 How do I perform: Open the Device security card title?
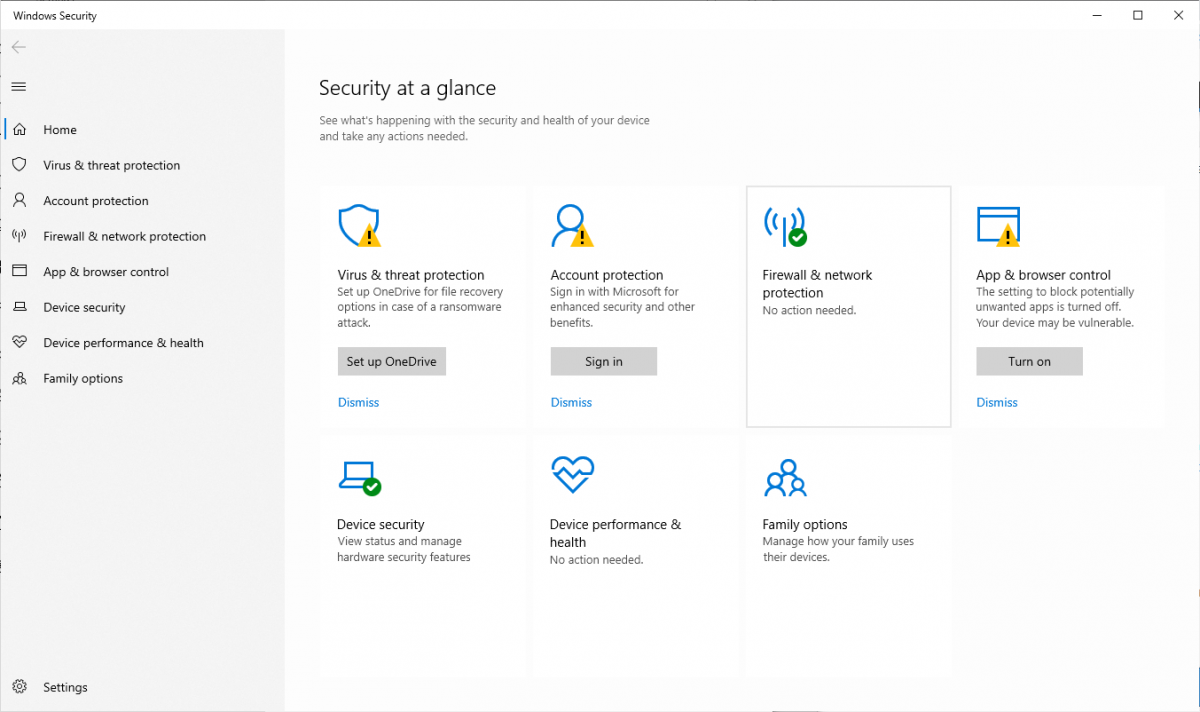click(381, 524)
